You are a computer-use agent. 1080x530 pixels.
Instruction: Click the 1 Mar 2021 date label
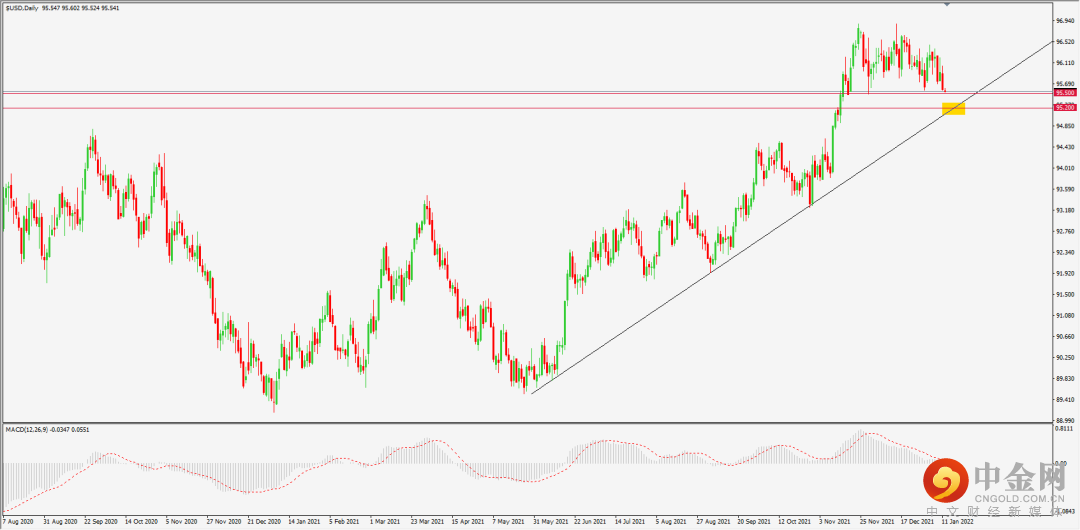[387, 522]
